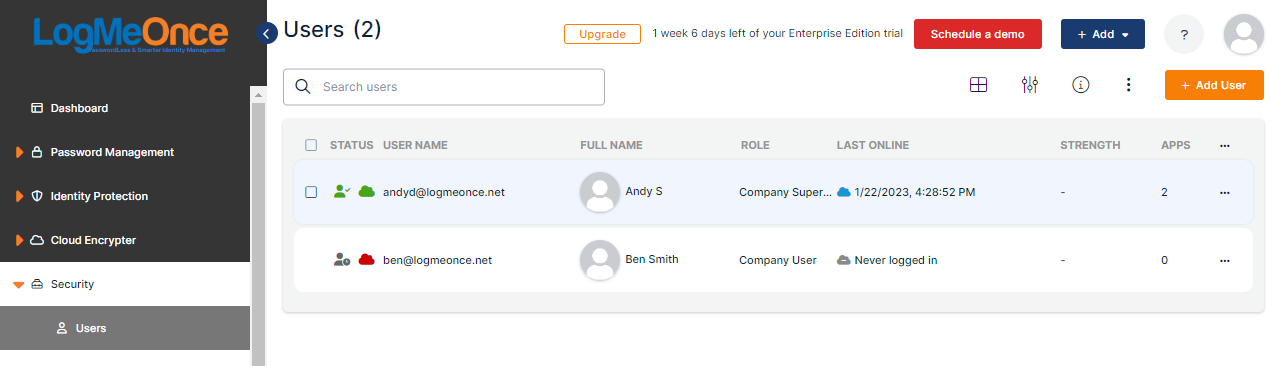Viewport: 1280px width, 366px height.
Task: Collapse sidebar with the round chevron button
Action: pyautogui.click(x=267, y=33)
